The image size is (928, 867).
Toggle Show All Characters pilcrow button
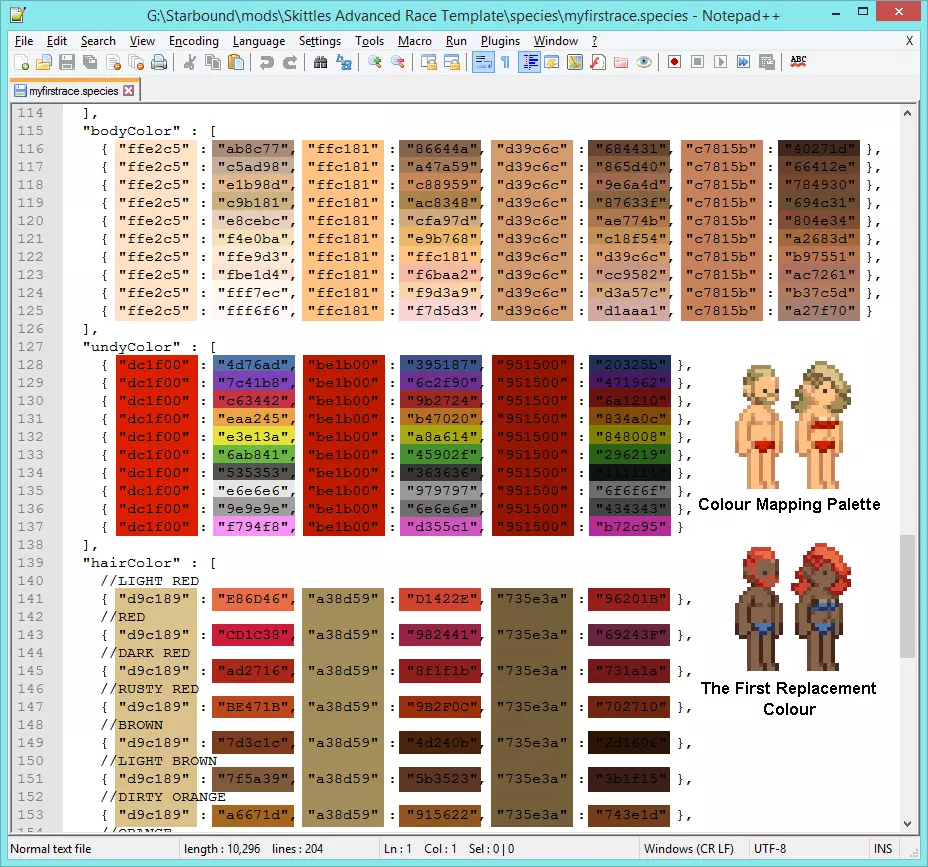tap(505, 62)
